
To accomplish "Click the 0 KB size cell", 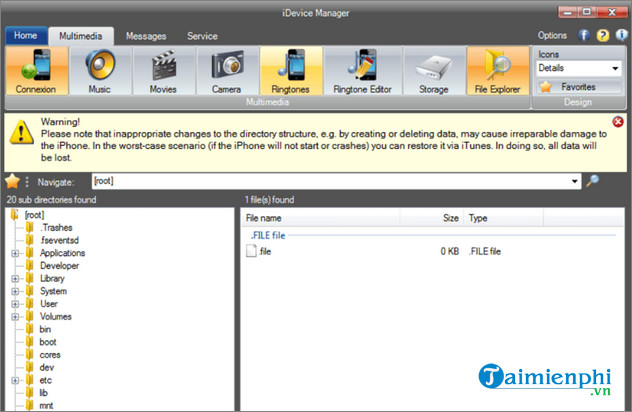I will (449, 251).
